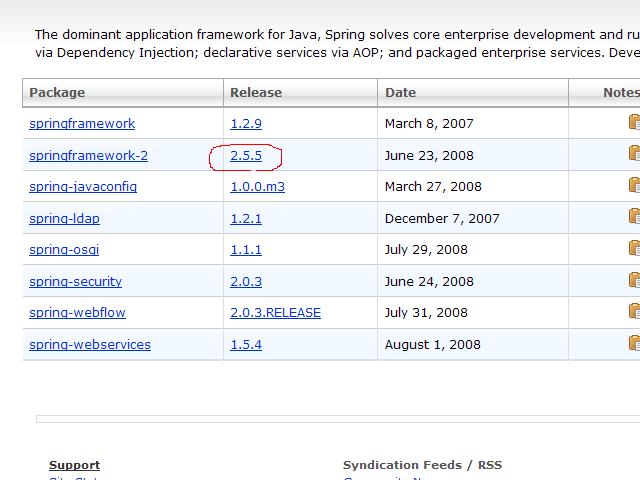
Task: Open the spring-osgi package link
Action: (x=64, y=250)
